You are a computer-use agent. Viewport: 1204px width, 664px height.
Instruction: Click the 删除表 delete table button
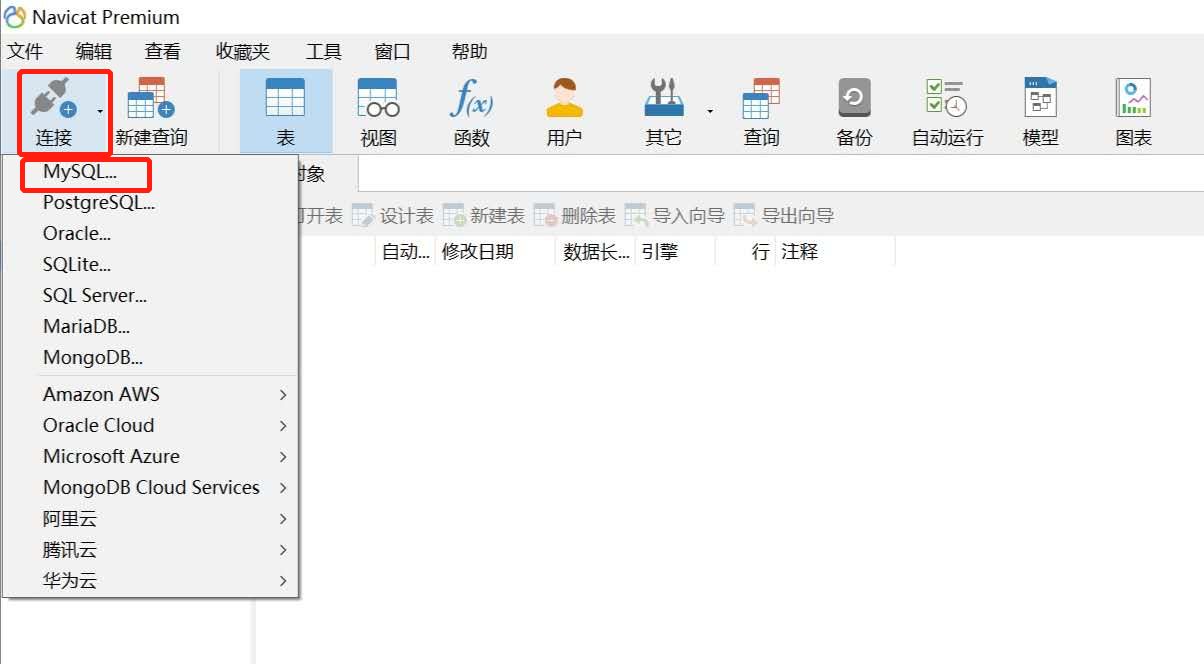575,216
